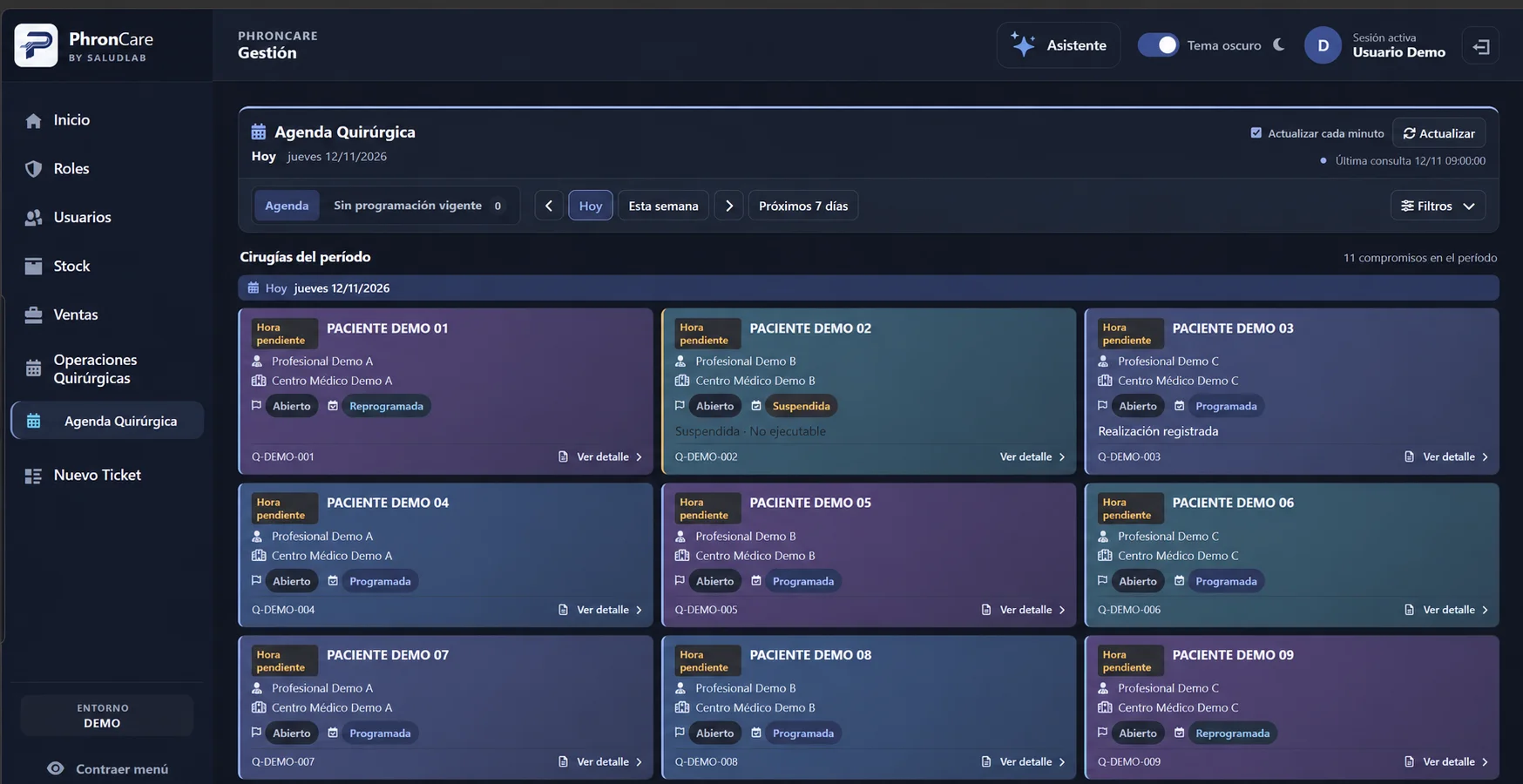Click PACIENTE DEMO 05 name
Screen dimensions: 1523x784
coord(810,503)
